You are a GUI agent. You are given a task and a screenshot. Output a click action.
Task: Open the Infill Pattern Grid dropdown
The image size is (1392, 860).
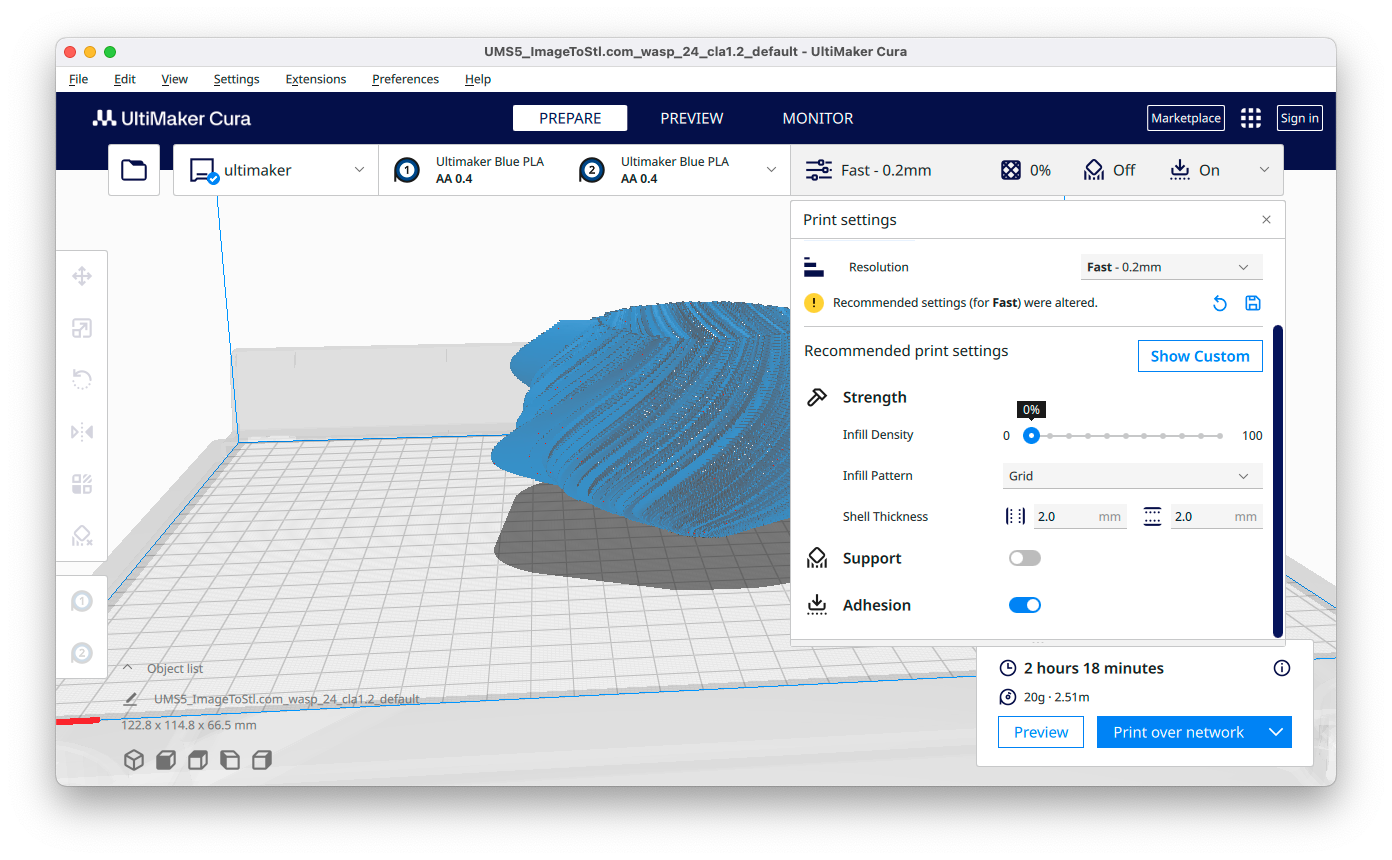pyautogui.click(x=1133, y=476)
